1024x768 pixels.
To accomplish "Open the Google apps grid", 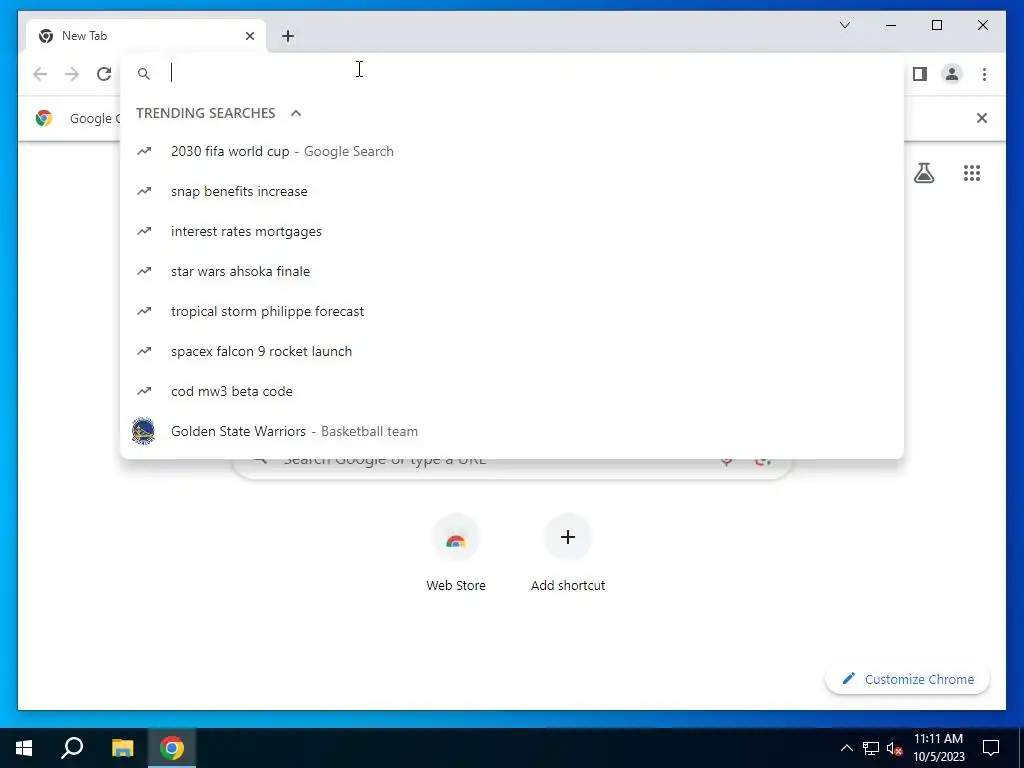I will [972, 173].
